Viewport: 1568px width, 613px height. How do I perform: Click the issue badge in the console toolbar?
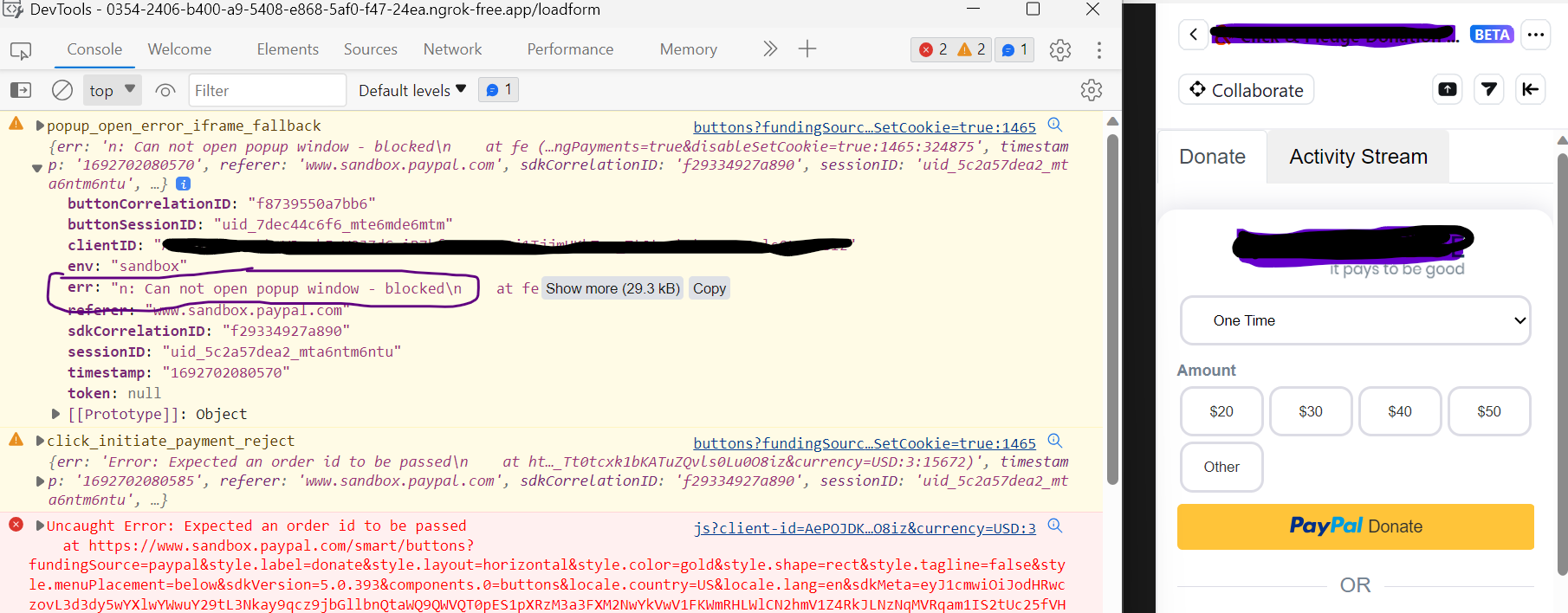pyautogui.click(x=498, y=89)
